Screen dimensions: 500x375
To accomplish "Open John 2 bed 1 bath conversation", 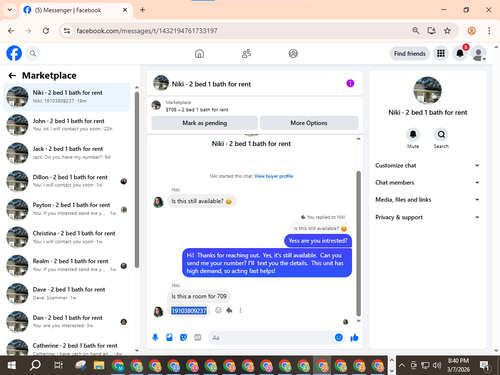I will [x=67, y=125].
